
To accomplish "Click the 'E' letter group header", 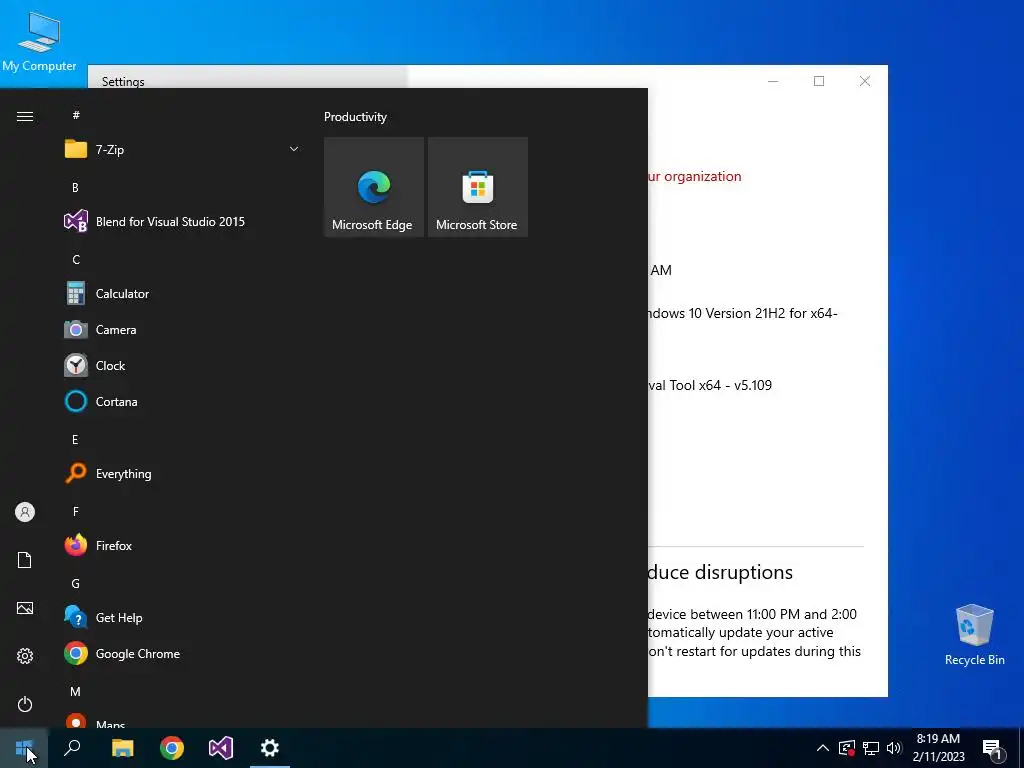I will point(75,440).
